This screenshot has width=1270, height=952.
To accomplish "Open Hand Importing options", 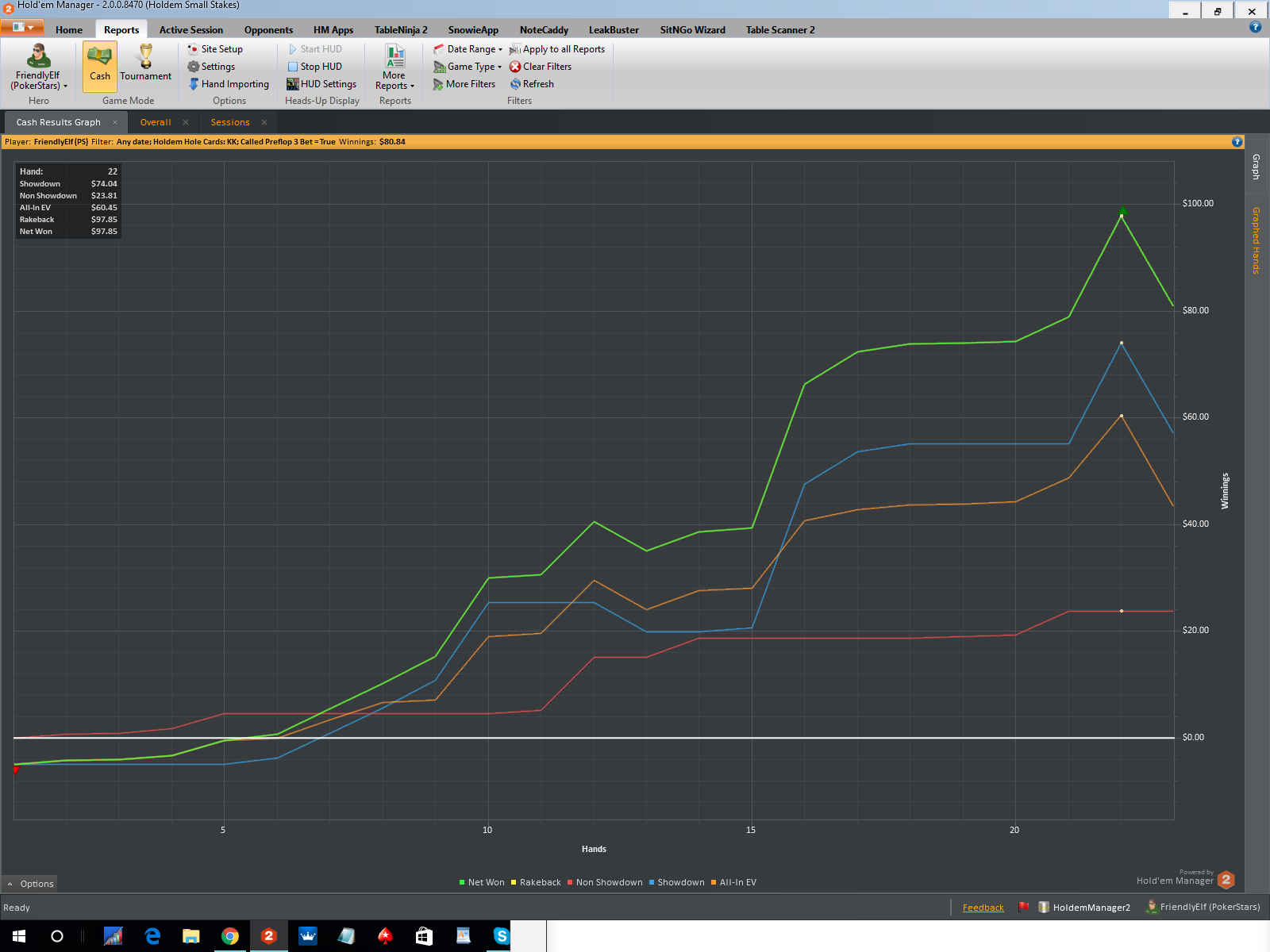I will pos(229,84).
